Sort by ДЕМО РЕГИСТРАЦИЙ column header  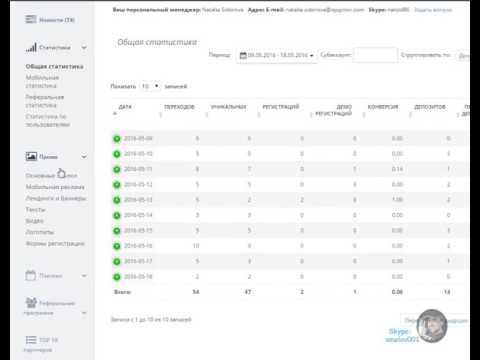(333, 110)
